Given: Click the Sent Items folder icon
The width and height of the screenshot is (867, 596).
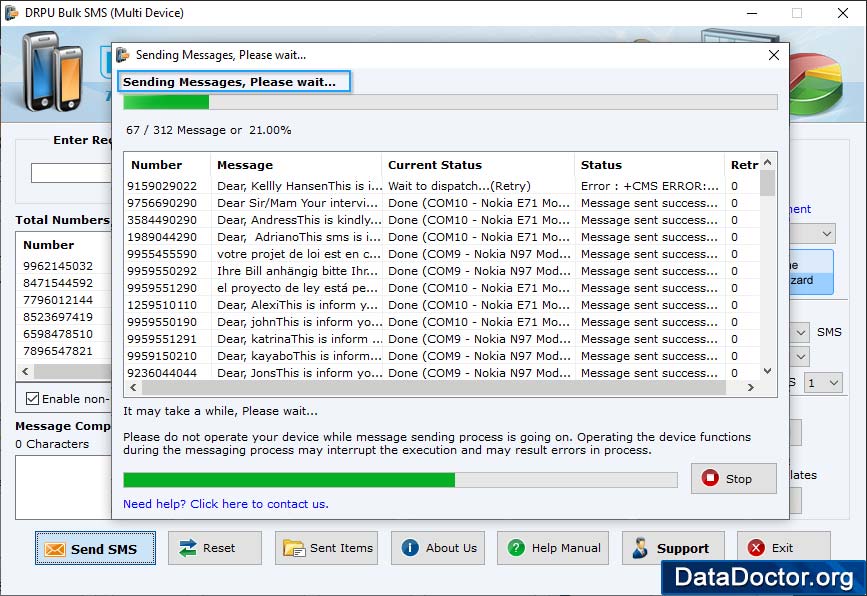Looking at the screenshot, I should pyautogui.click(x=294, y=548).
